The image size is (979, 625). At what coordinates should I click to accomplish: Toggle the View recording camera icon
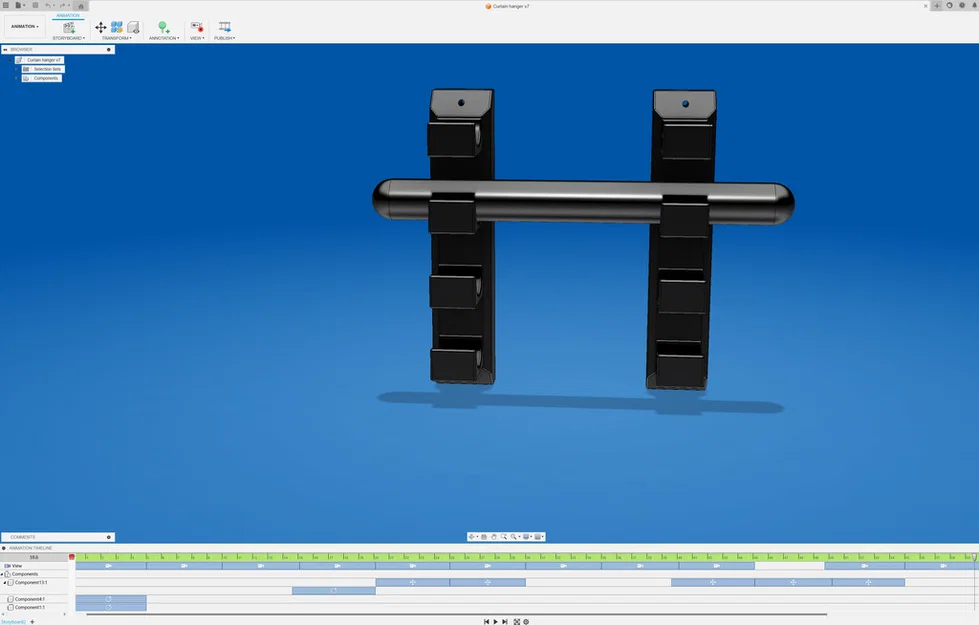pos(197,27)
